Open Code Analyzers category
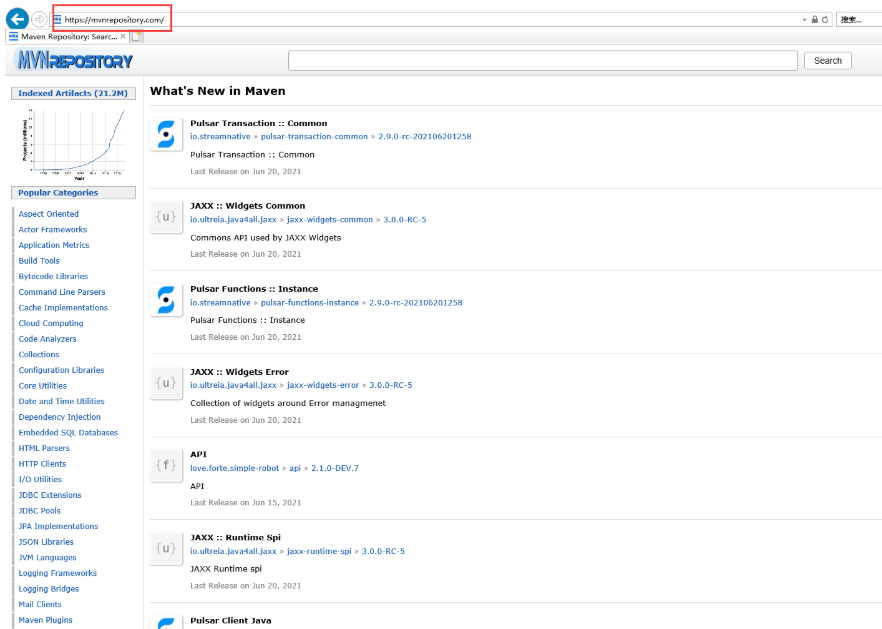Image resolution: width=882 pixels, height=629 pixels. click(x=47, y=339)
